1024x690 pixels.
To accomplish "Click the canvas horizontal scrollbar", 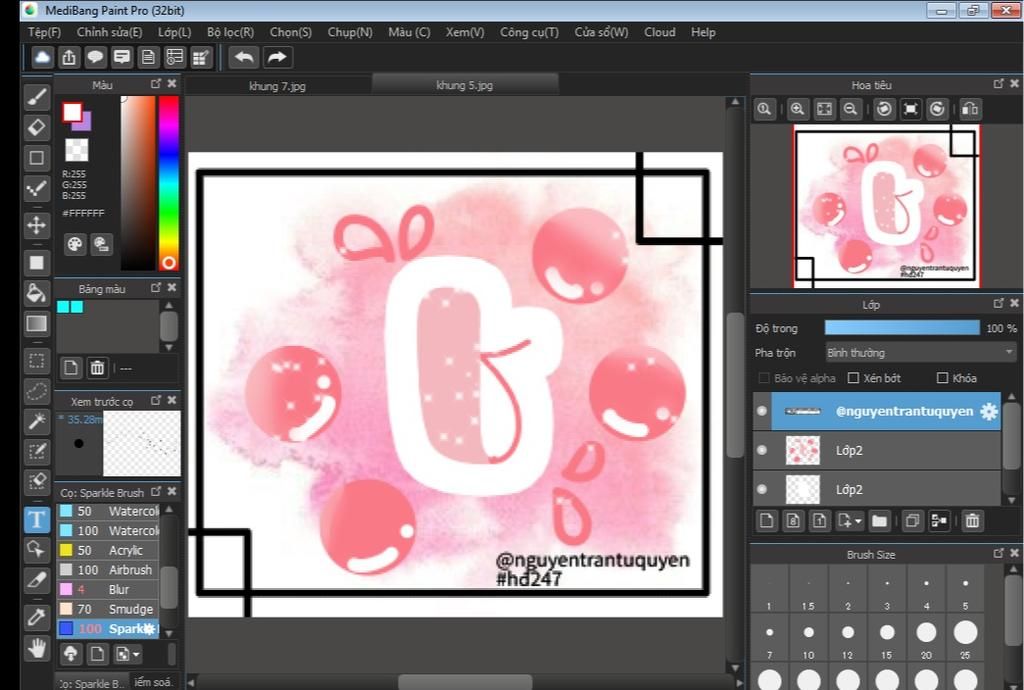I will click(x=464, y=683).
